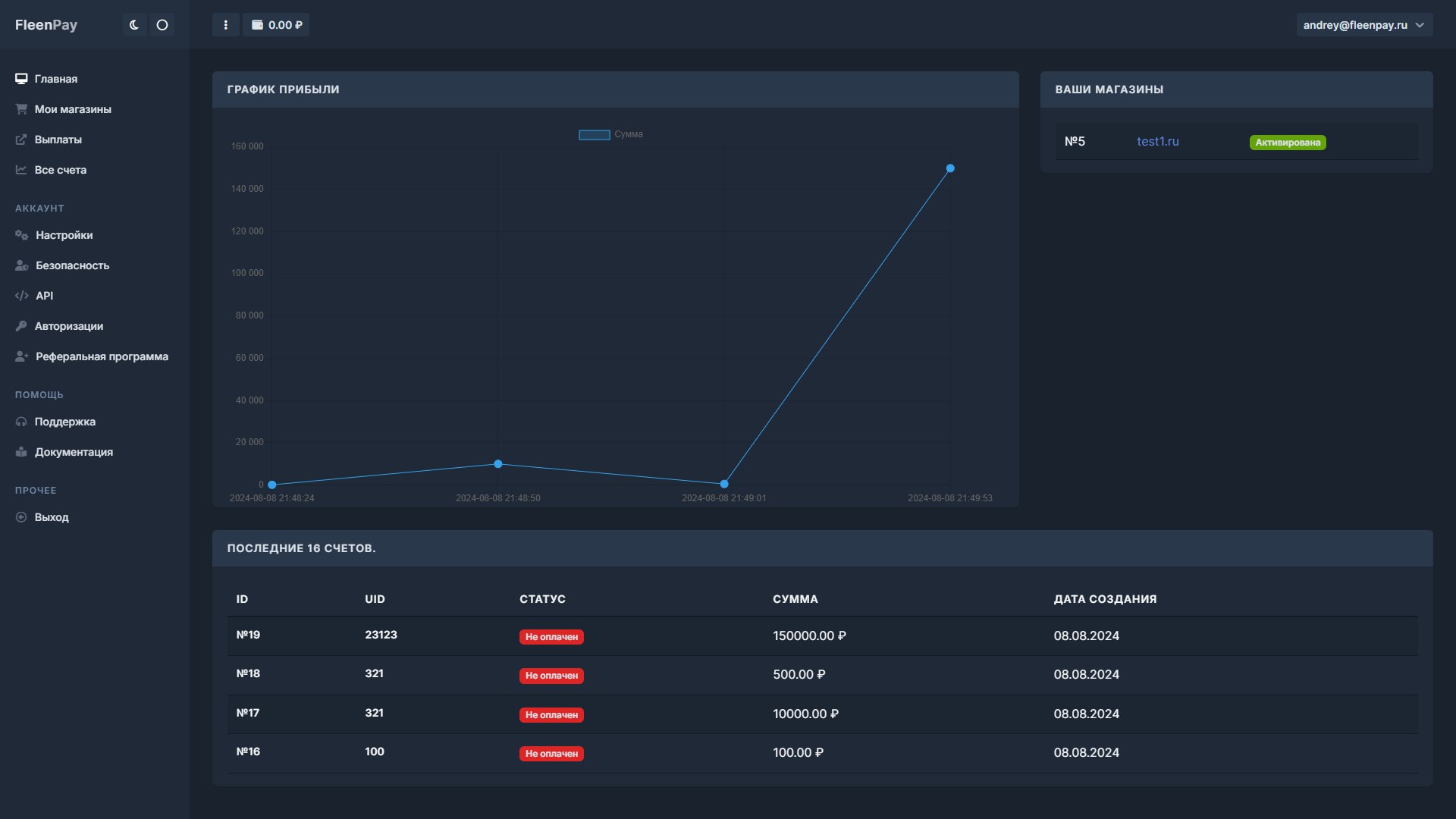
Task: Open the andrey@fleenpay.ru account dropdown
Action: tap(1364, 25)
